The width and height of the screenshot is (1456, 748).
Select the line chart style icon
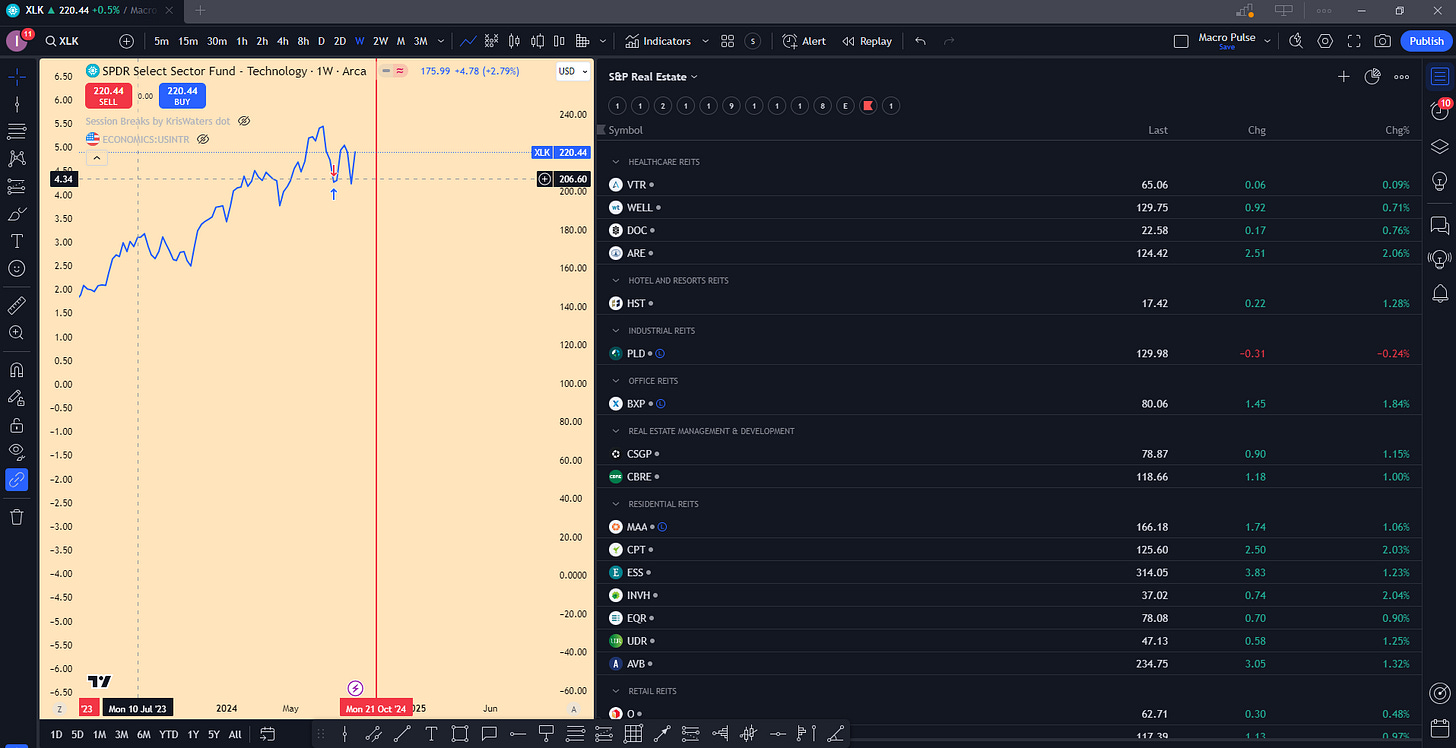pyautogui.click(x=468, y=41)
